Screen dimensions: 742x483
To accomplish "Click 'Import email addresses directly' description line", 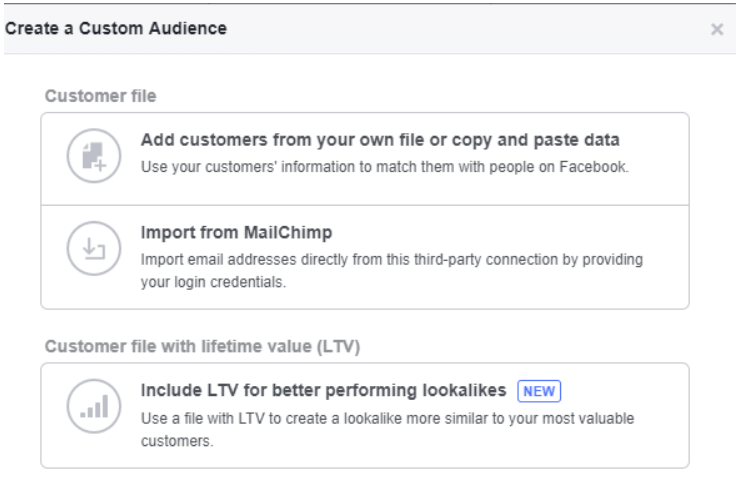I will click(x=391, y=259).
